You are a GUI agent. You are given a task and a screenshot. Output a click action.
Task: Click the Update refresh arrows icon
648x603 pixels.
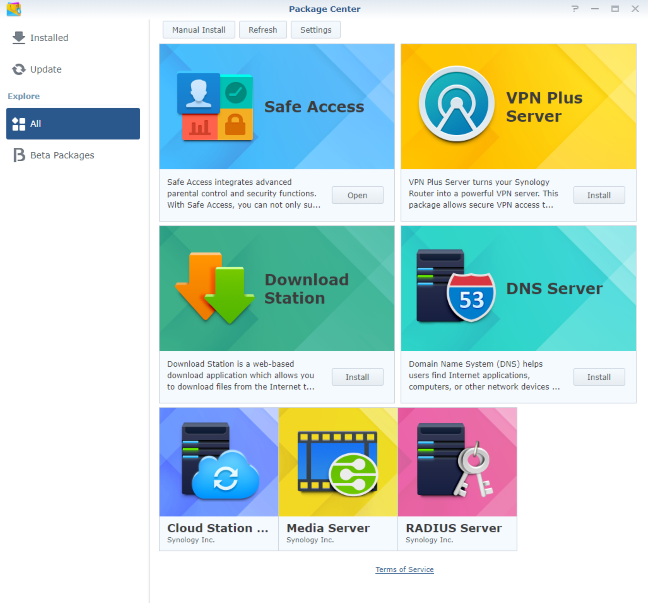pyautogui.click(x=19, y=69)
